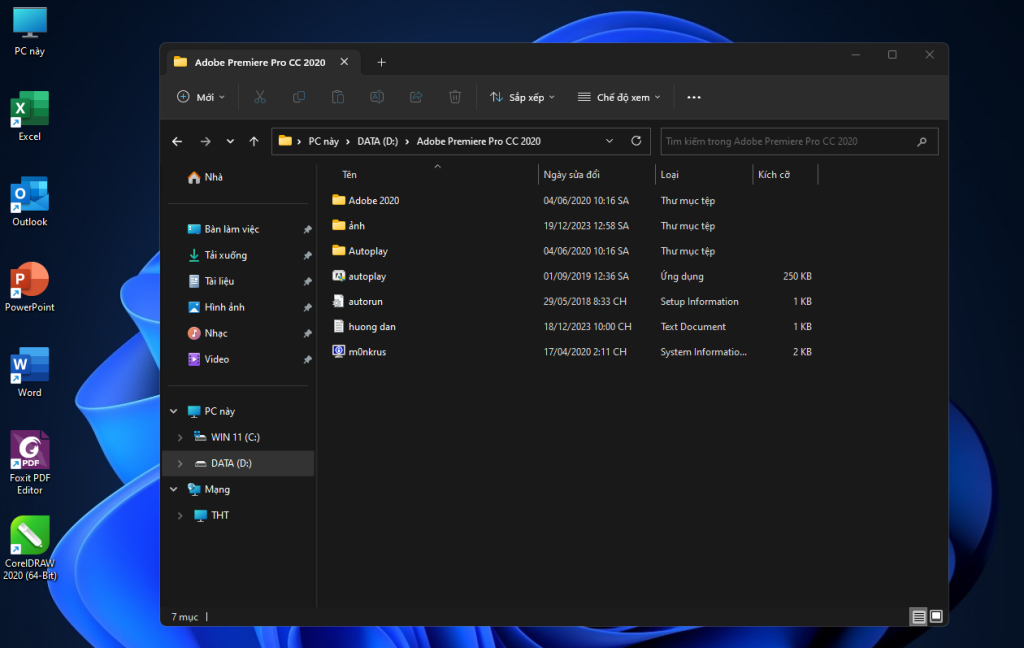The height and width of the screenshot is (648, 1024).
Task: Switch to details view in status bar
Action: [918, 616]
